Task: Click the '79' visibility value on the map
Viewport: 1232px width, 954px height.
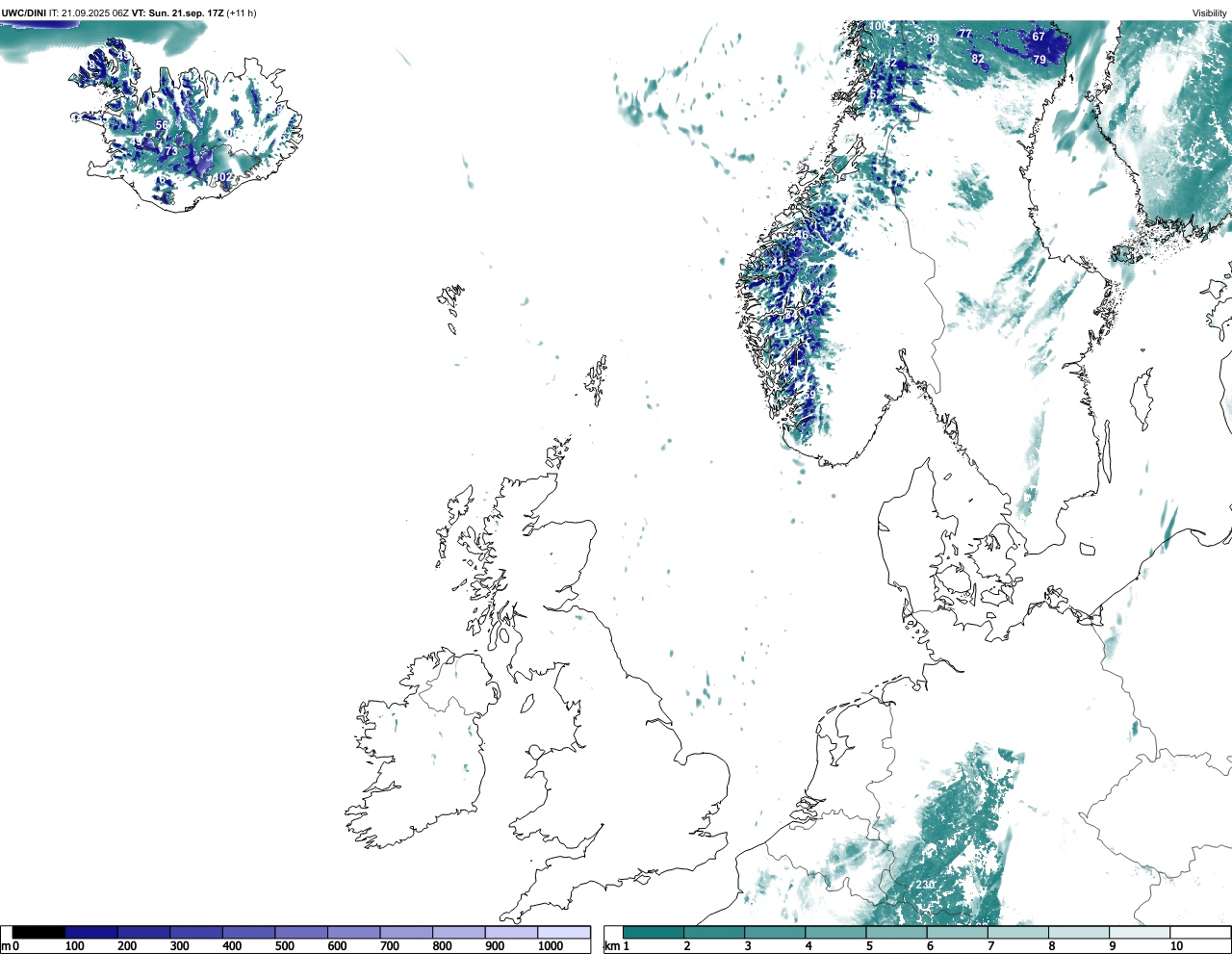Action: click(x=1039, y=60)
